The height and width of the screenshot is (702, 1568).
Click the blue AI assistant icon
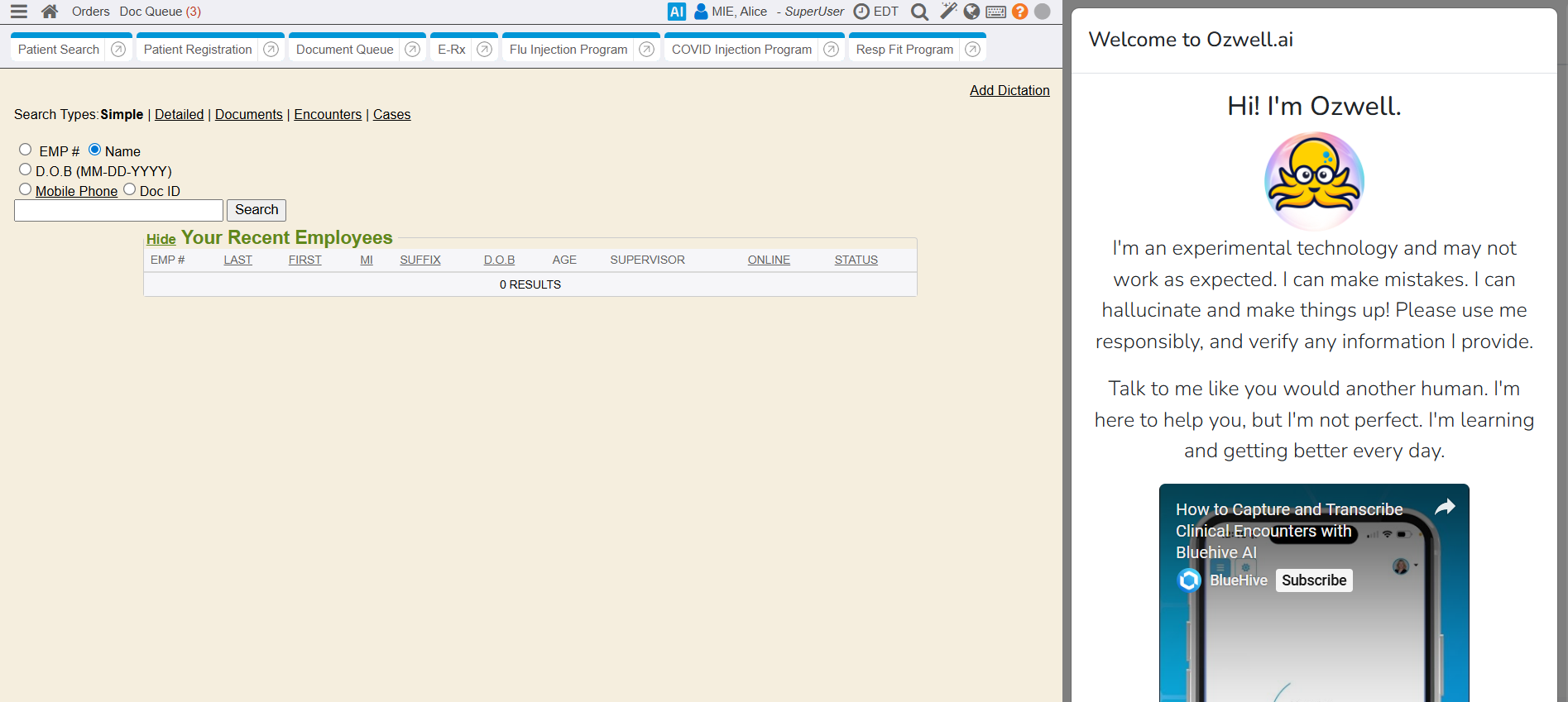(x=676, y=12)
